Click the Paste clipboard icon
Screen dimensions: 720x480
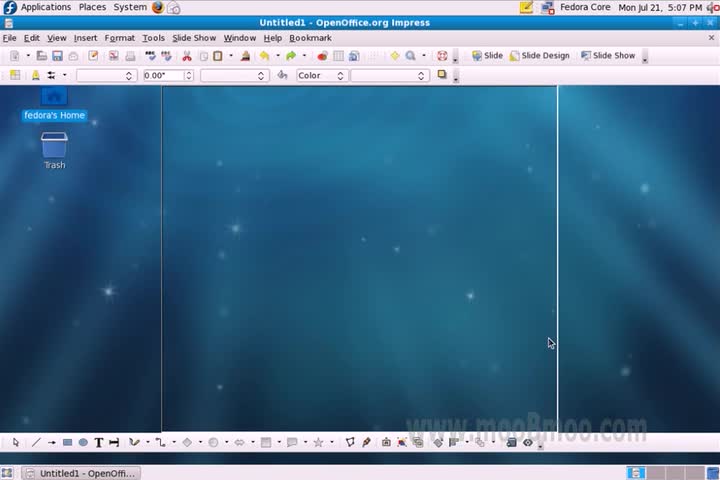pos(218,56)
